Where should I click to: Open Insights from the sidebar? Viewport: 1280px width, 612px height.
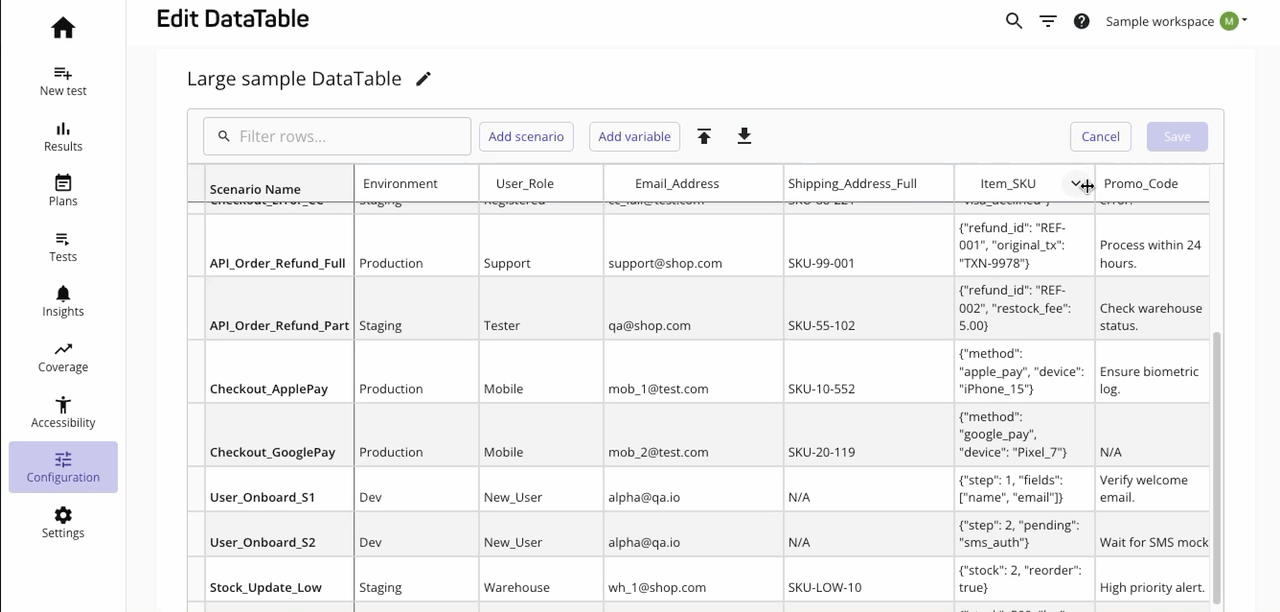[x=62, y=301]
